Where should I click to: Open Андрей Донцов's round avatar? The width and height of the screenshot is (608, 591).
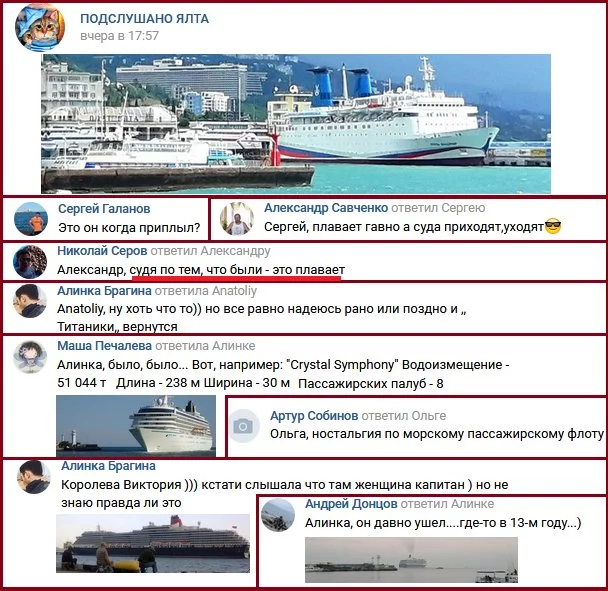[x=278, y=515]
